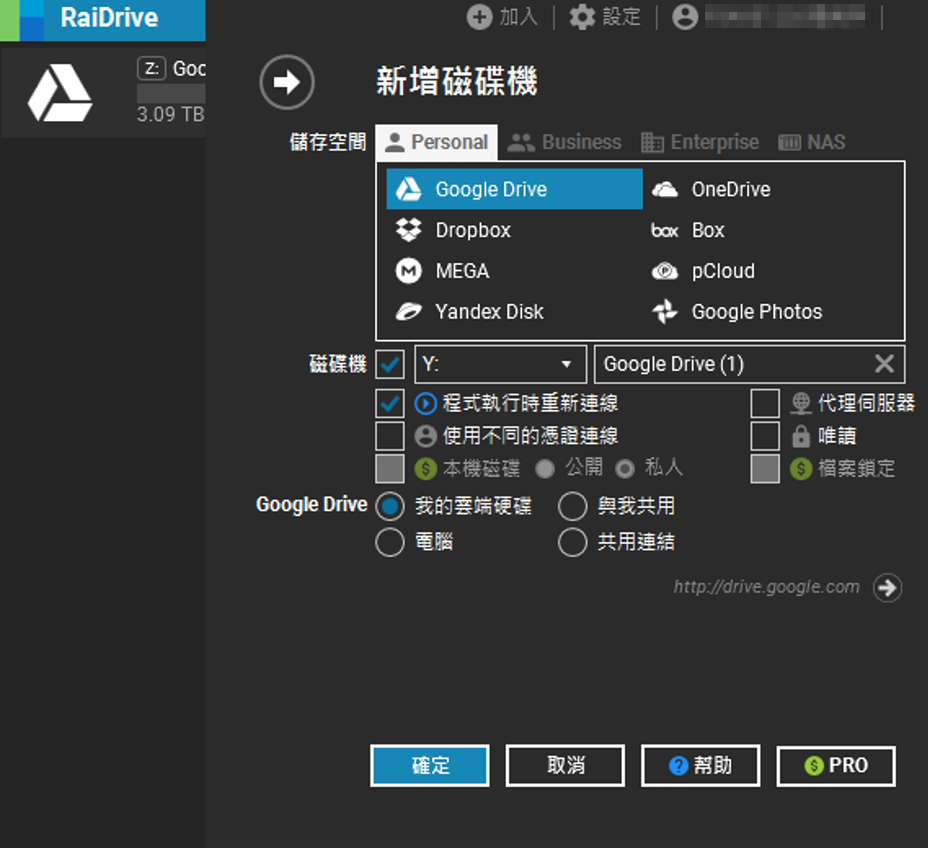This screenshot has height=848, width=928.
Task: Open the http://drive.google.com link
Action: point(766,587)
